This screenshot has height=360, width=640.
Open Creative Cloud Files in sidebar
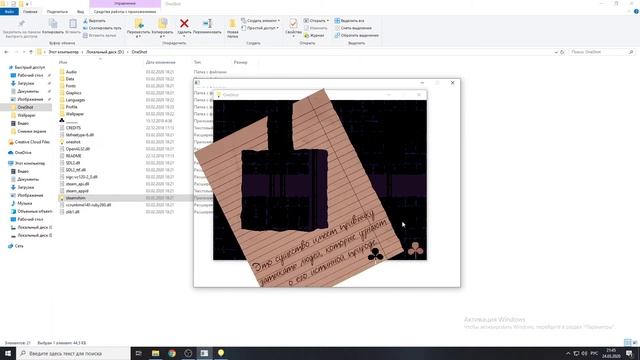point(32,142)
